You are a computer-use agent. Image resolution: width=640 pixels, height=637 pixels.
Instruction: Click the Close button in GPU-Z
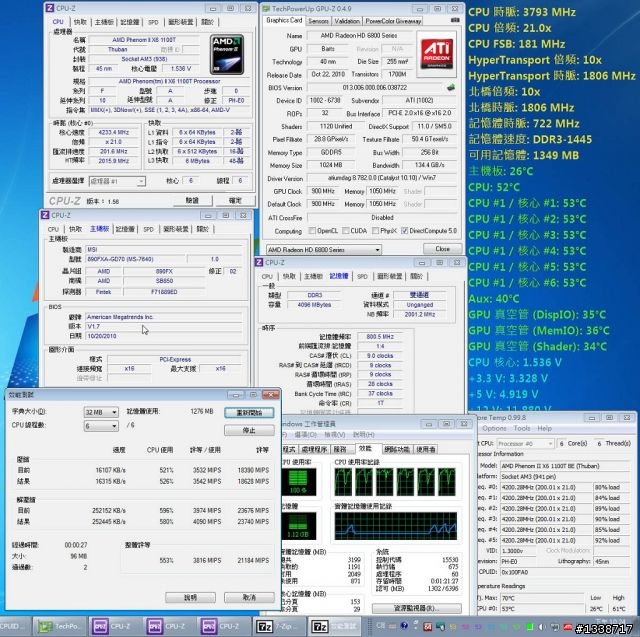pos(442,249)
